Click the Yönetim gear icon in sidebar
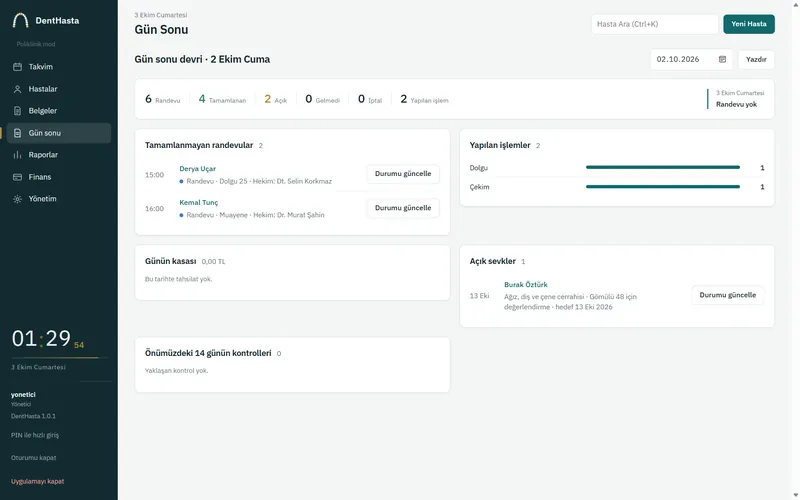Screen dimensions: 800x500 pyautogui.click(x=17, y=199)
